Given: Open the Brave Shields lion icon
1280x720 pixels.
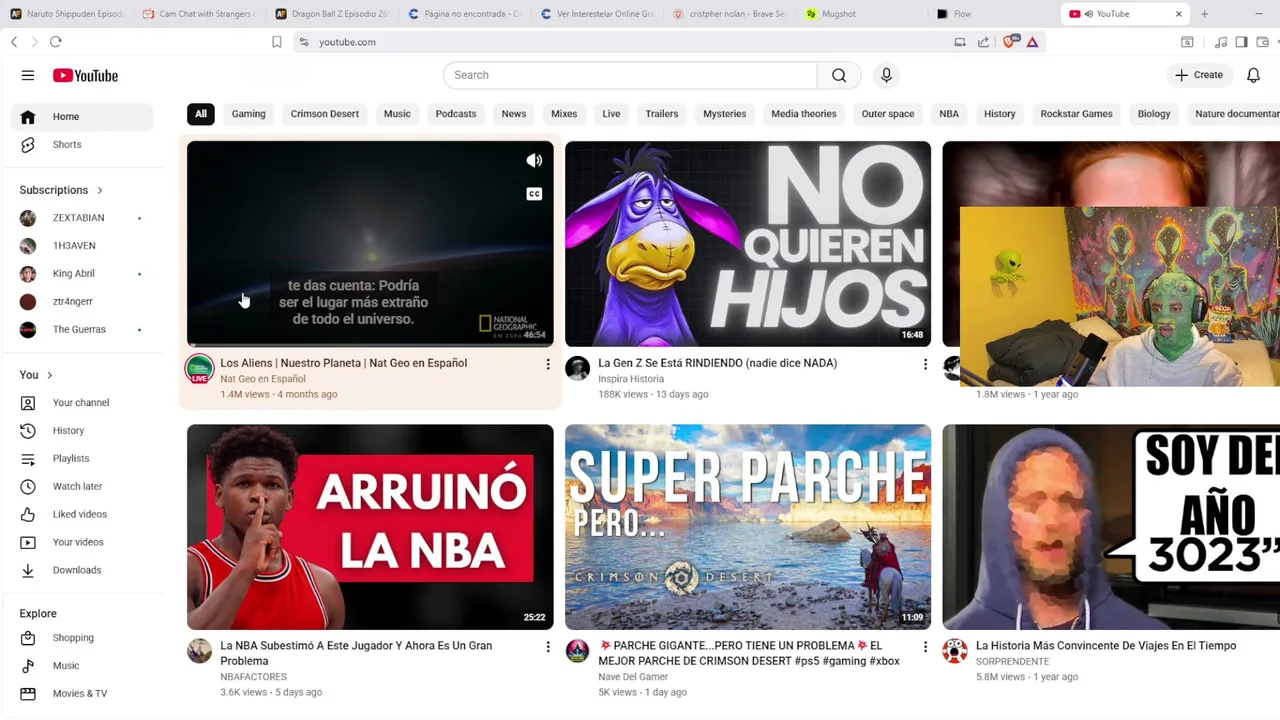Looking at the screenshot, I should pyautogui.click(x=1009, y=42).
